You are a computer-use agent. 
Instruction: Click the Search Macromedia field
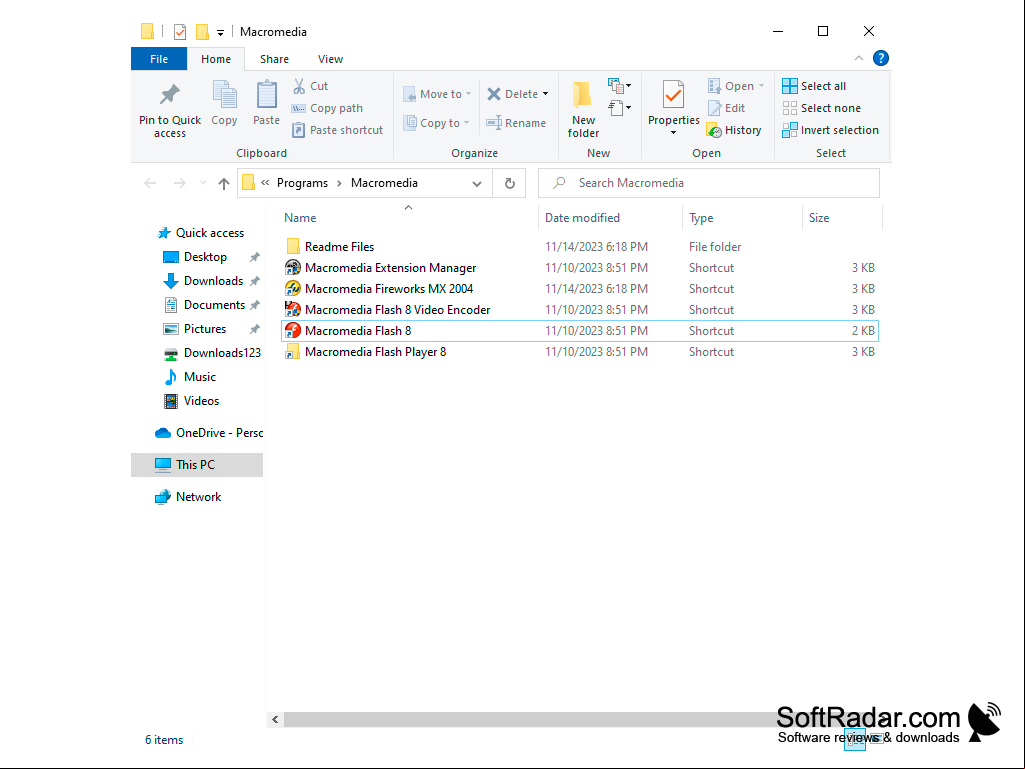pyautogui.click(x=709, y=183)
